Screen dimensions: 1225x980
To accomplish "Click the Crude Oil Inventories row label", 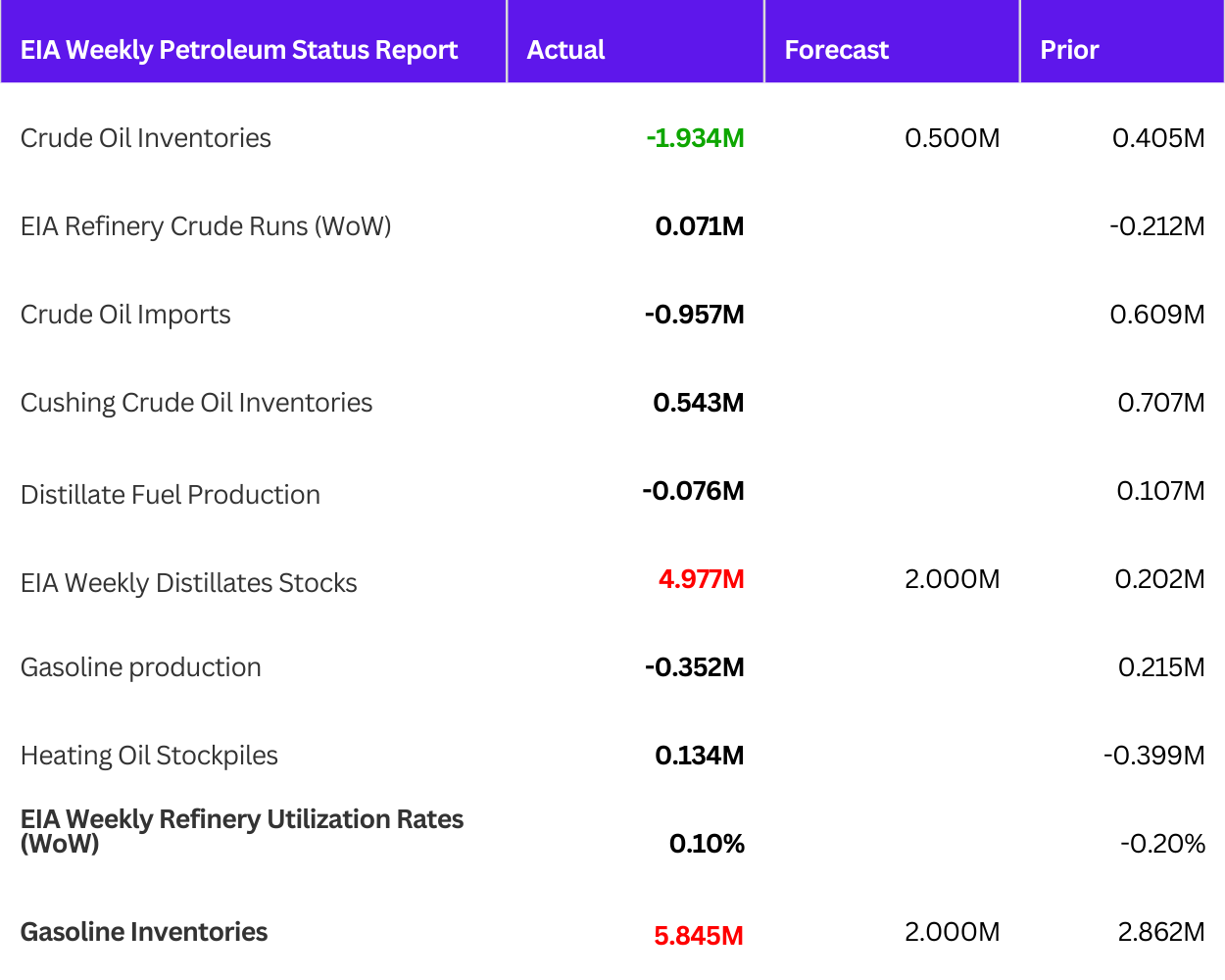I will pos(146,138).
